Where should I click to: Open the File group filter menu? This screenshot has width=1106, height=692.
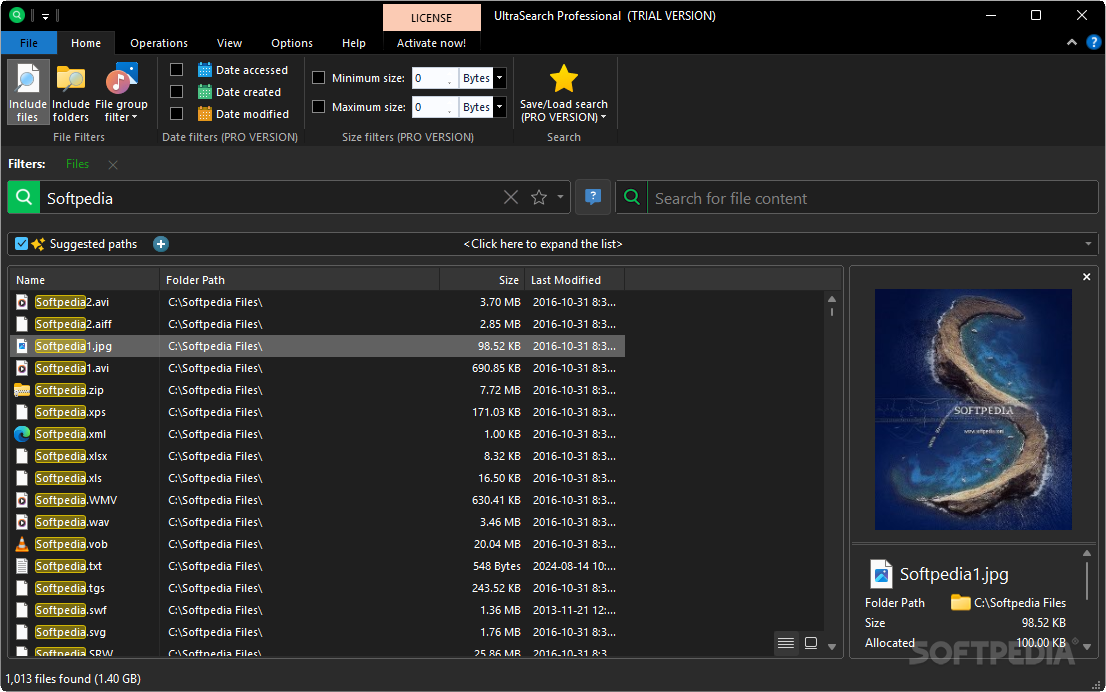pos(121,92)
